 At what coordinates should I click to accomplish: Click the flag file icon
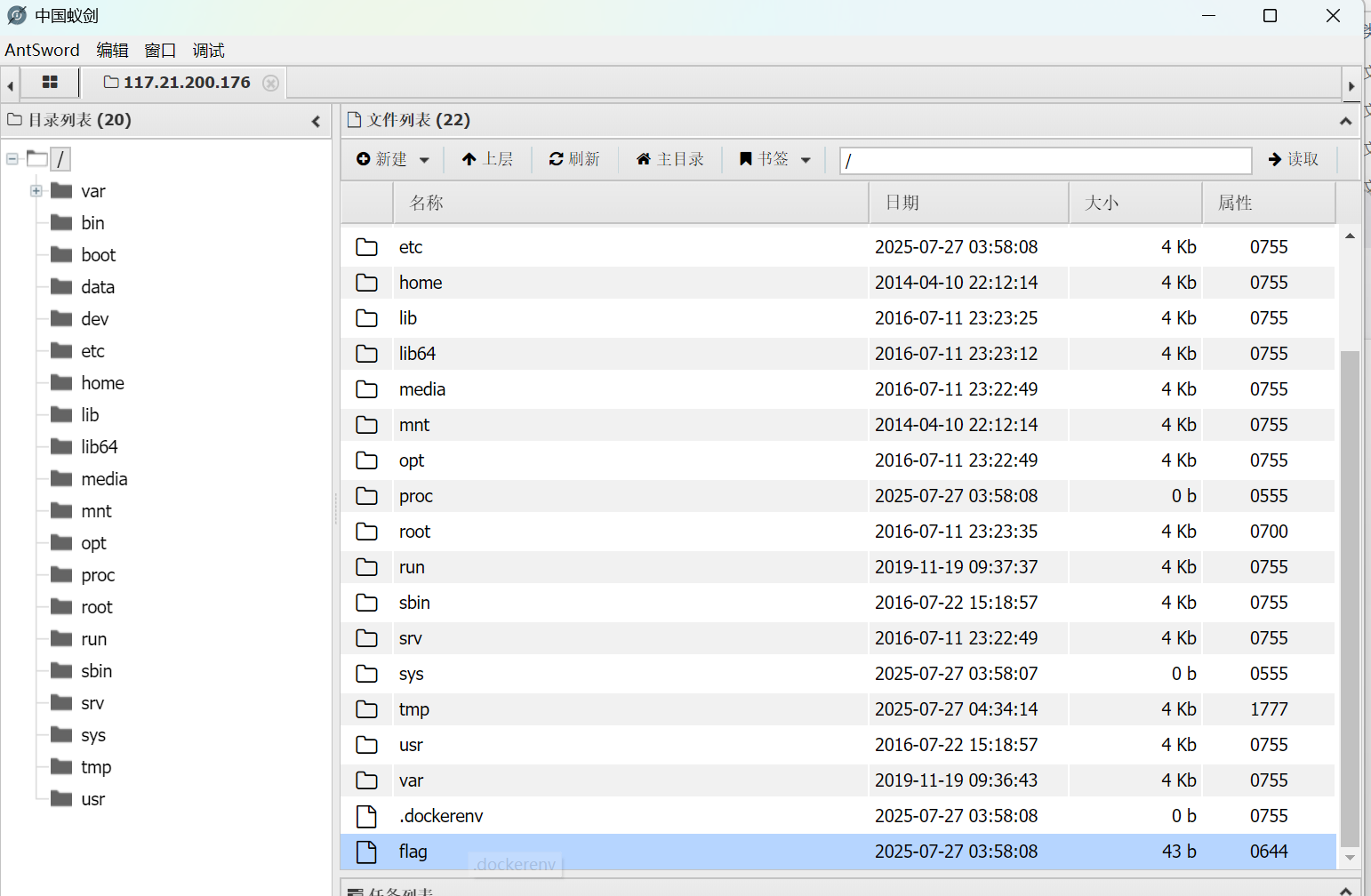(x=366, y=852)
